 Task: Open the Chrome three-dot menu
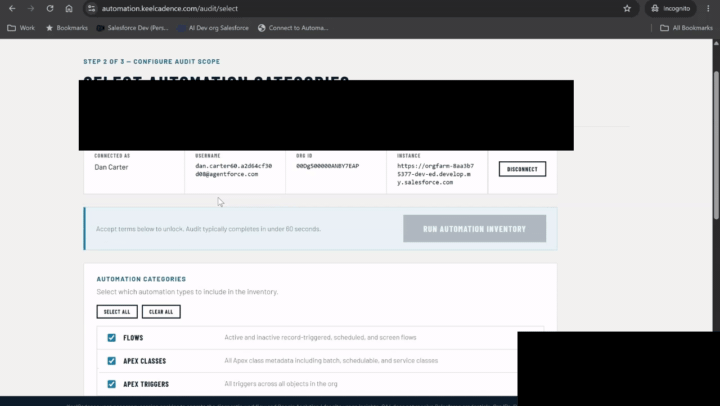(x=708, y=8)
